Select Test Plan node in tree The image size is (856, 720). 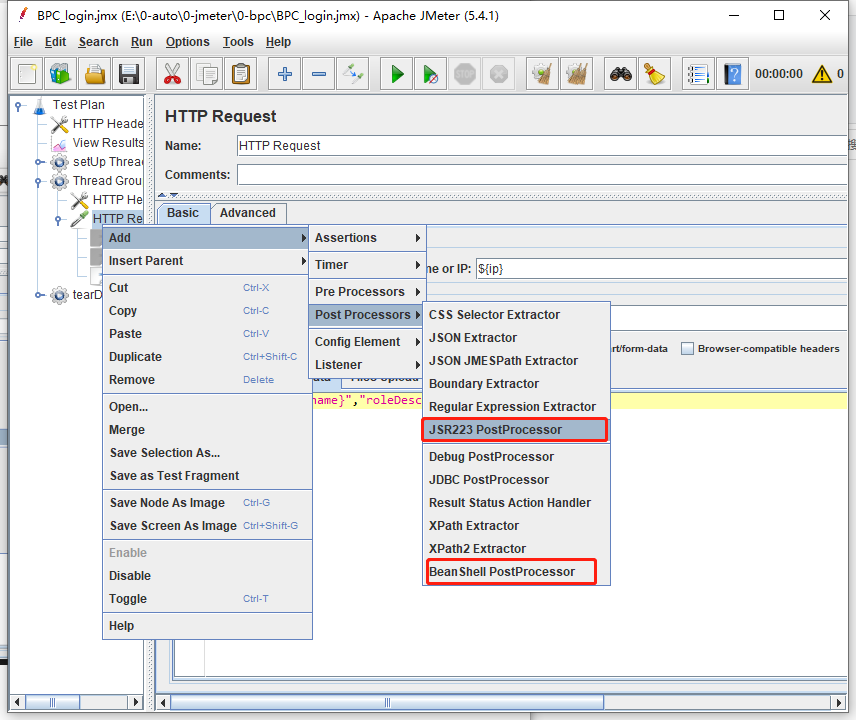click(x=78, y=105)
